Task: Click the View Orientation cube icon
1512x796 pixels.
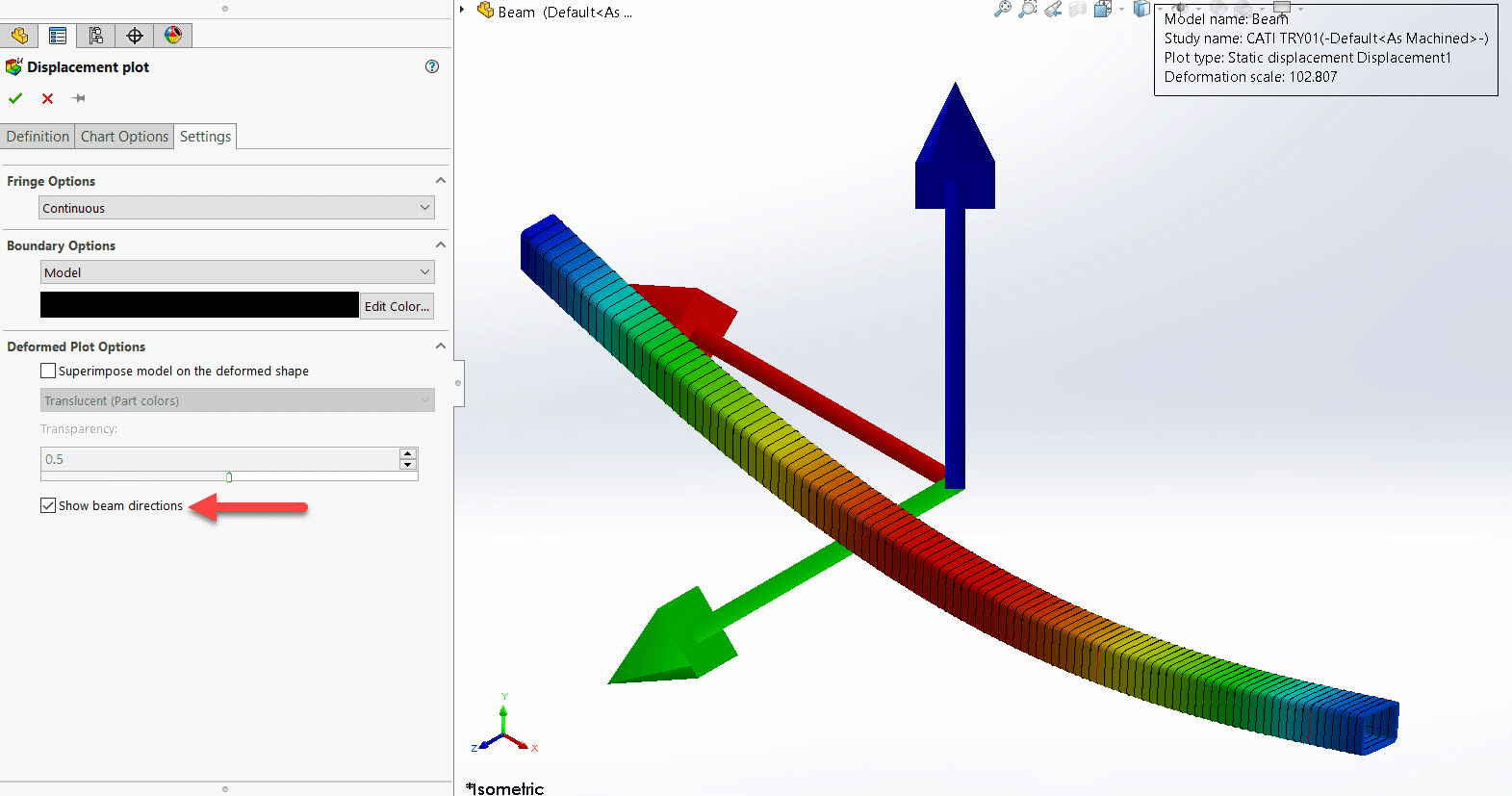Action: 1103,10
